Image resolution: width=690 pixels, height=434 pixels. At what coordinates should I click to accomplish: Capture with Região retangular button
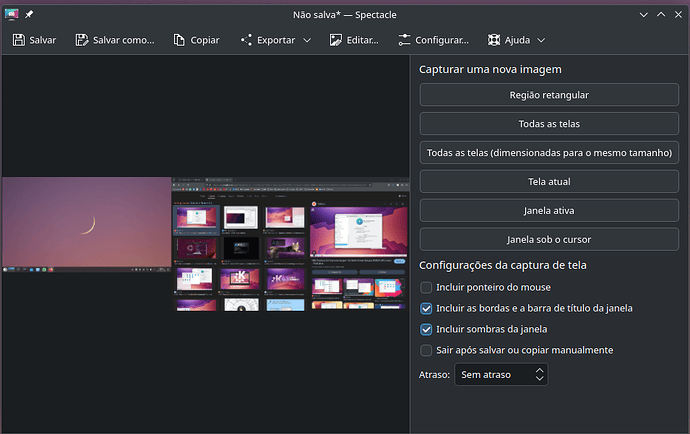click(549, 95)
